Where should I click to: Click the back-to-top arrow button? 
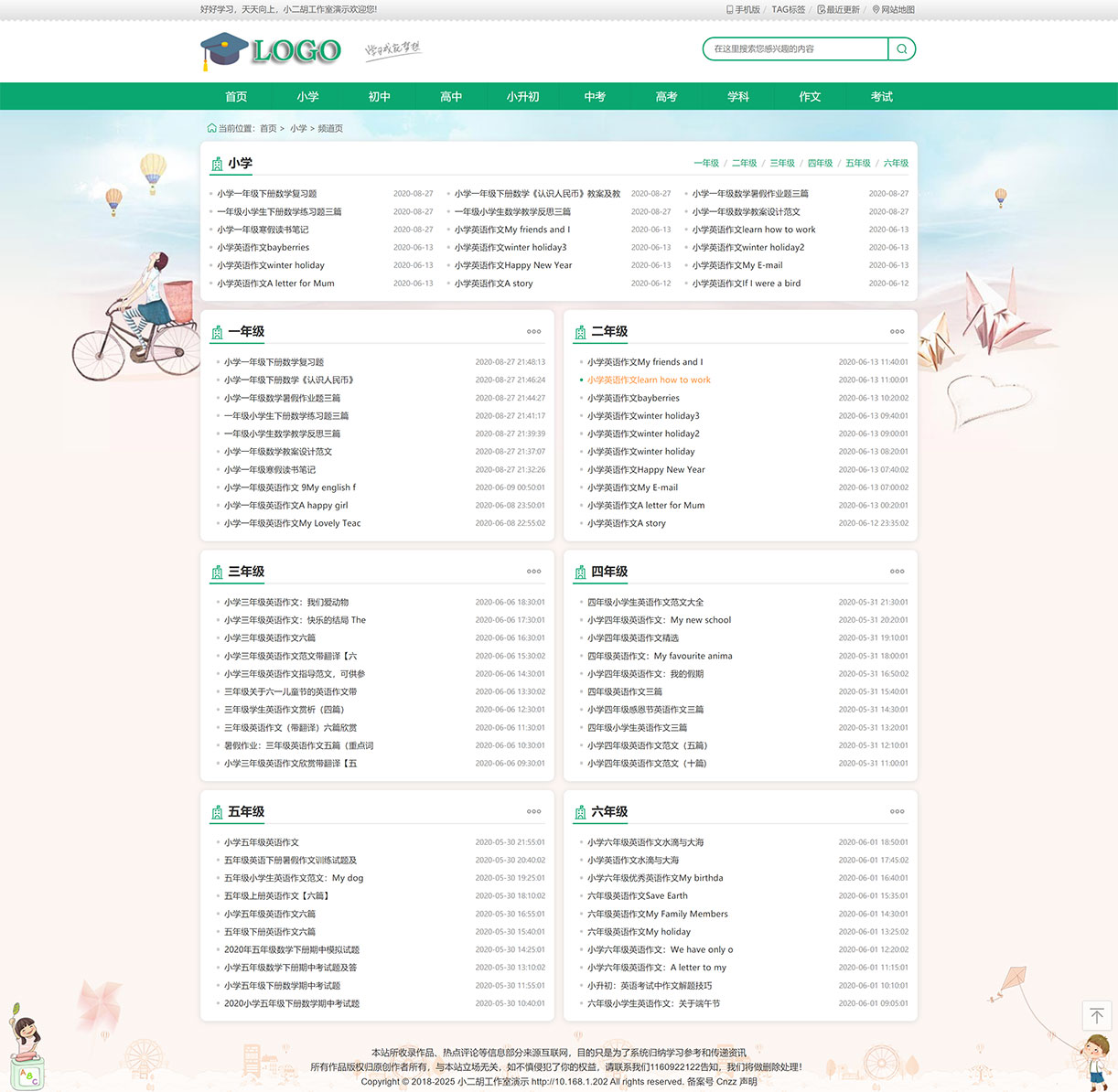coord(1097,1016)
